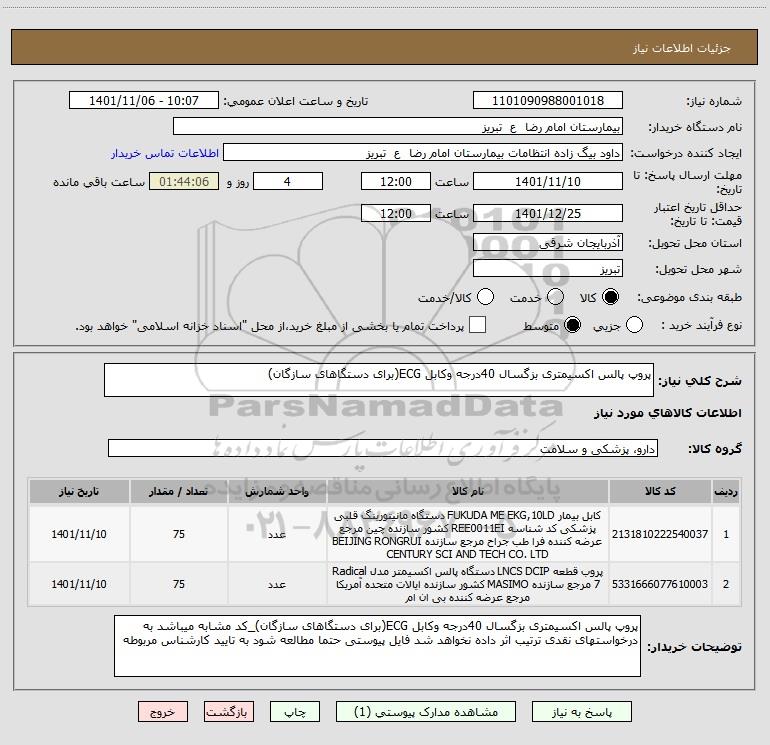Image resolution: width=770 pixels, height=745 pixels.
Task: Click the price validity time 12:00 field
Action: pos(396,213)
